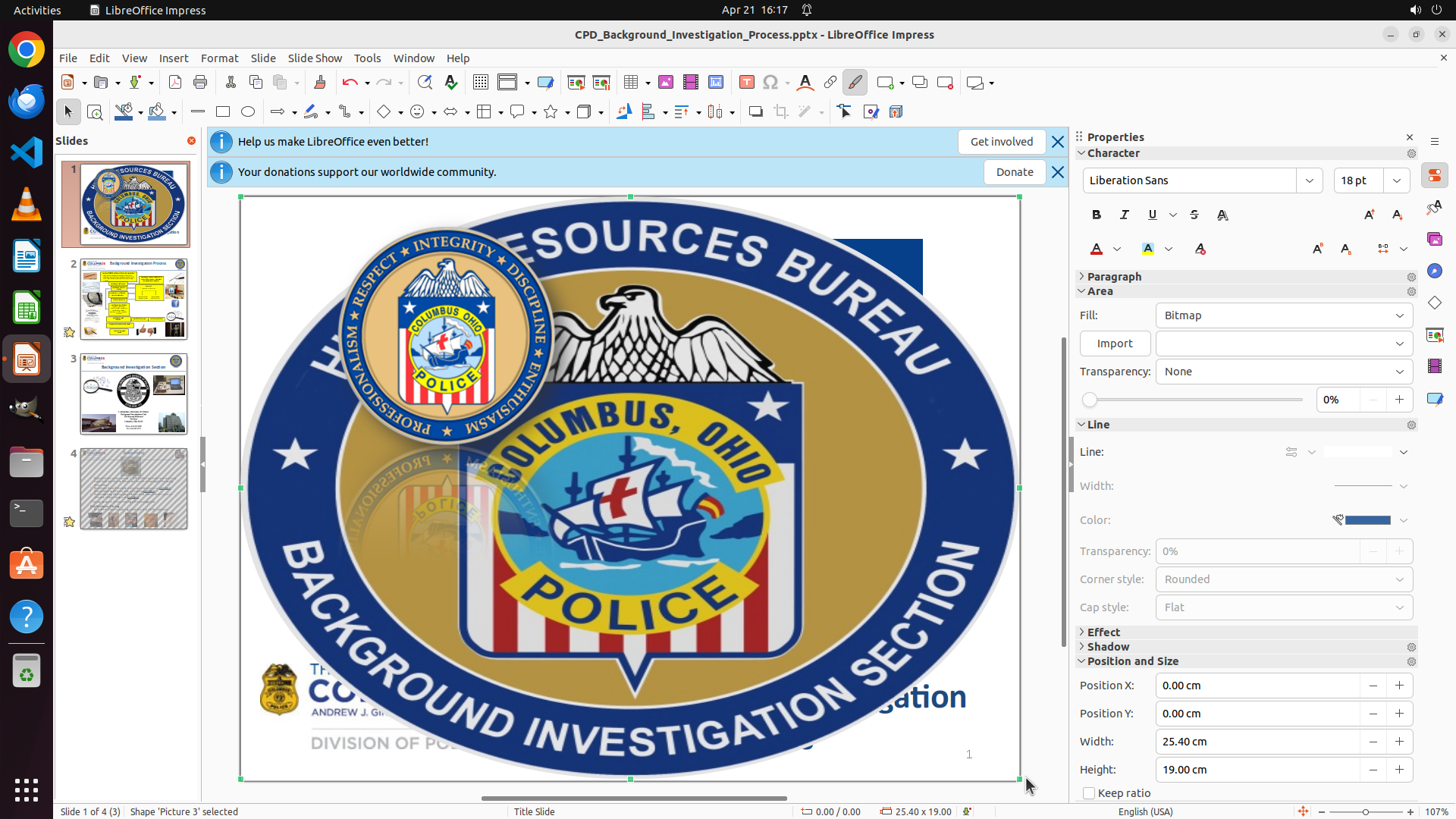Click the Insert Special Character icon
Viewport: 1456px width, 819px height.
[770, 83]
